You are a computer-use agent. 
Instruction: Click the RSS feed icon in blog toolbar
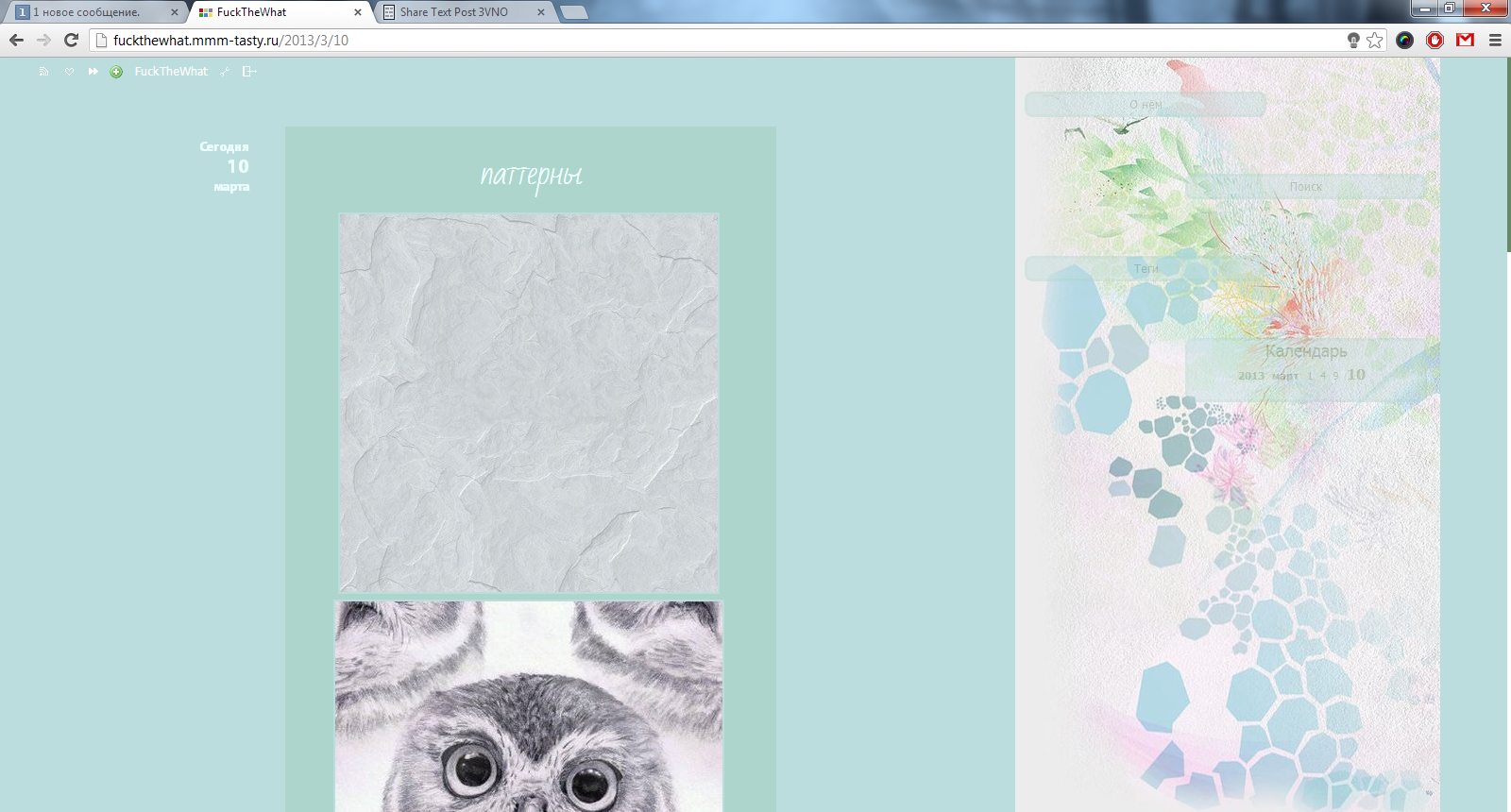pos(43,72)
